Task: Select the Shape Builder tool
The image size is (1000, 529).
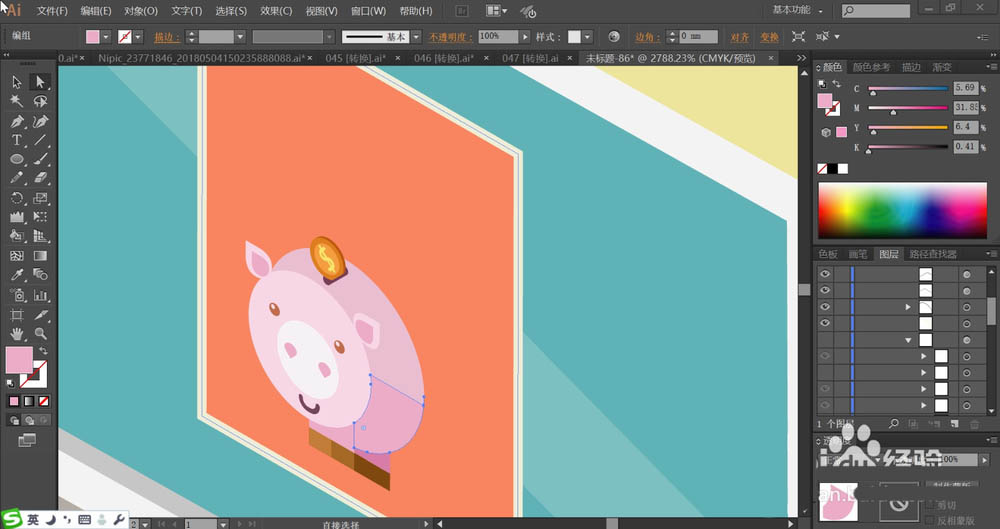Action: pyautogui.click(x=17, y=236)
